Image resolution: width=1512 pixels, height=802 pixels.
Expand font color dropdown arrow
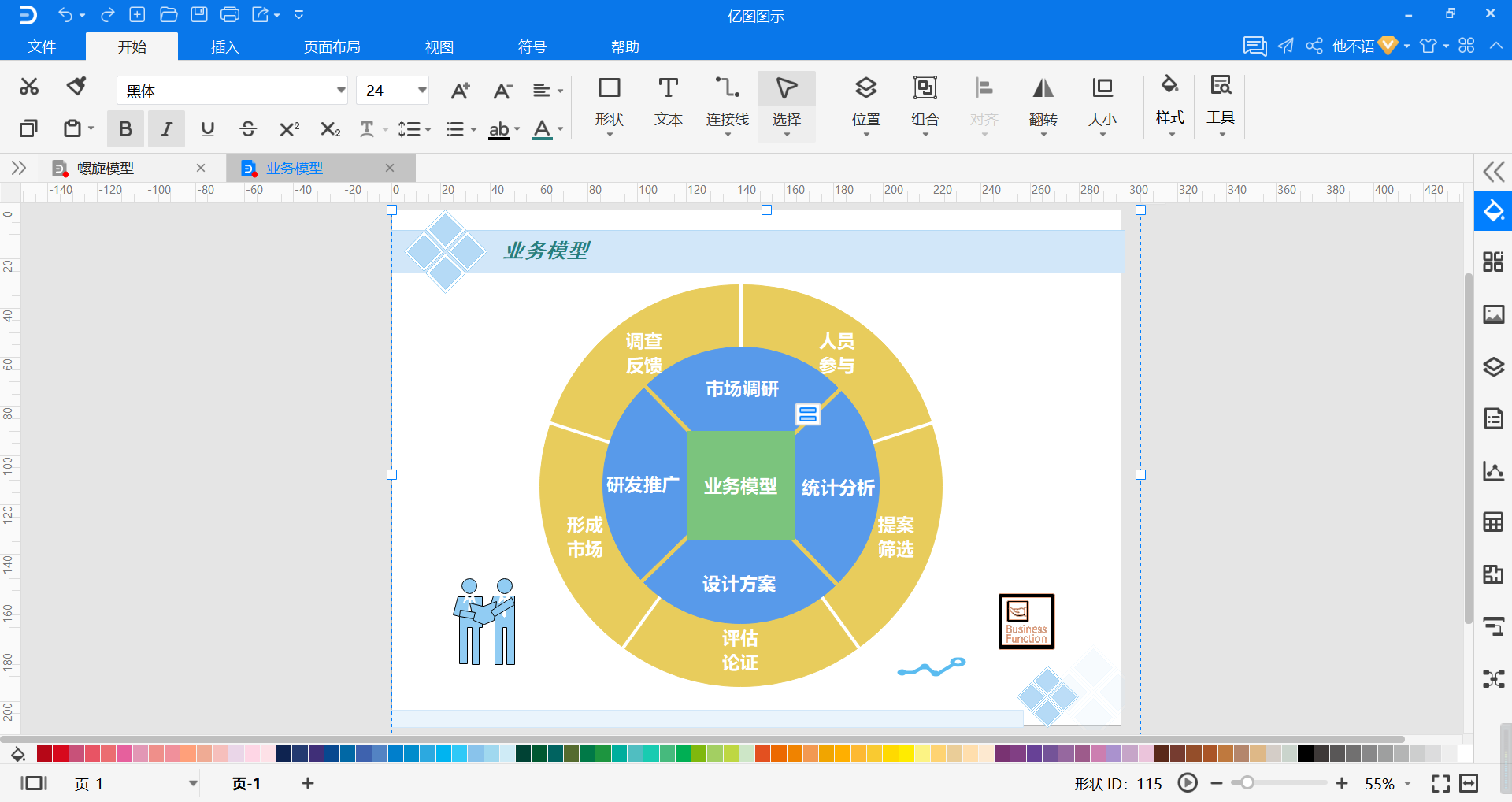click(x=560, y=129)
